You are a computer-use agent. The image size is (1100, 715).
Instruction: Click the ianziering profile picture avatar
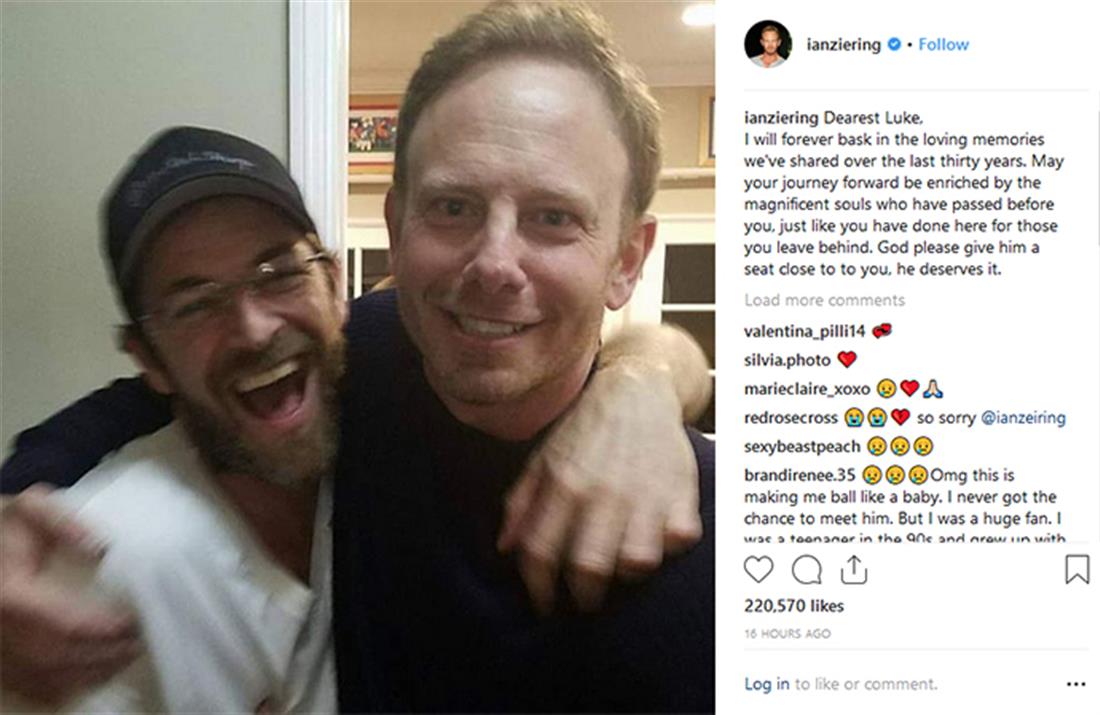768,44
